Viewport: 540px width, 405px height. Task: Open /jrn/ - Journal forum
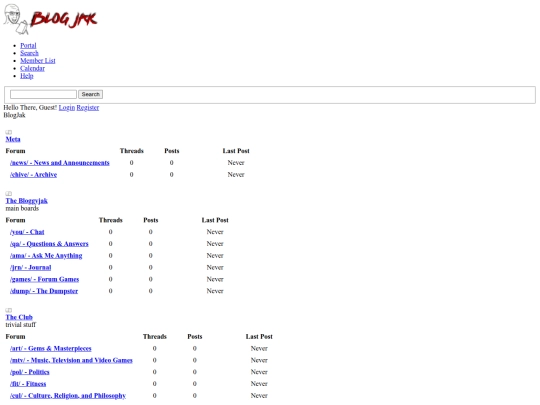(31, 267)
